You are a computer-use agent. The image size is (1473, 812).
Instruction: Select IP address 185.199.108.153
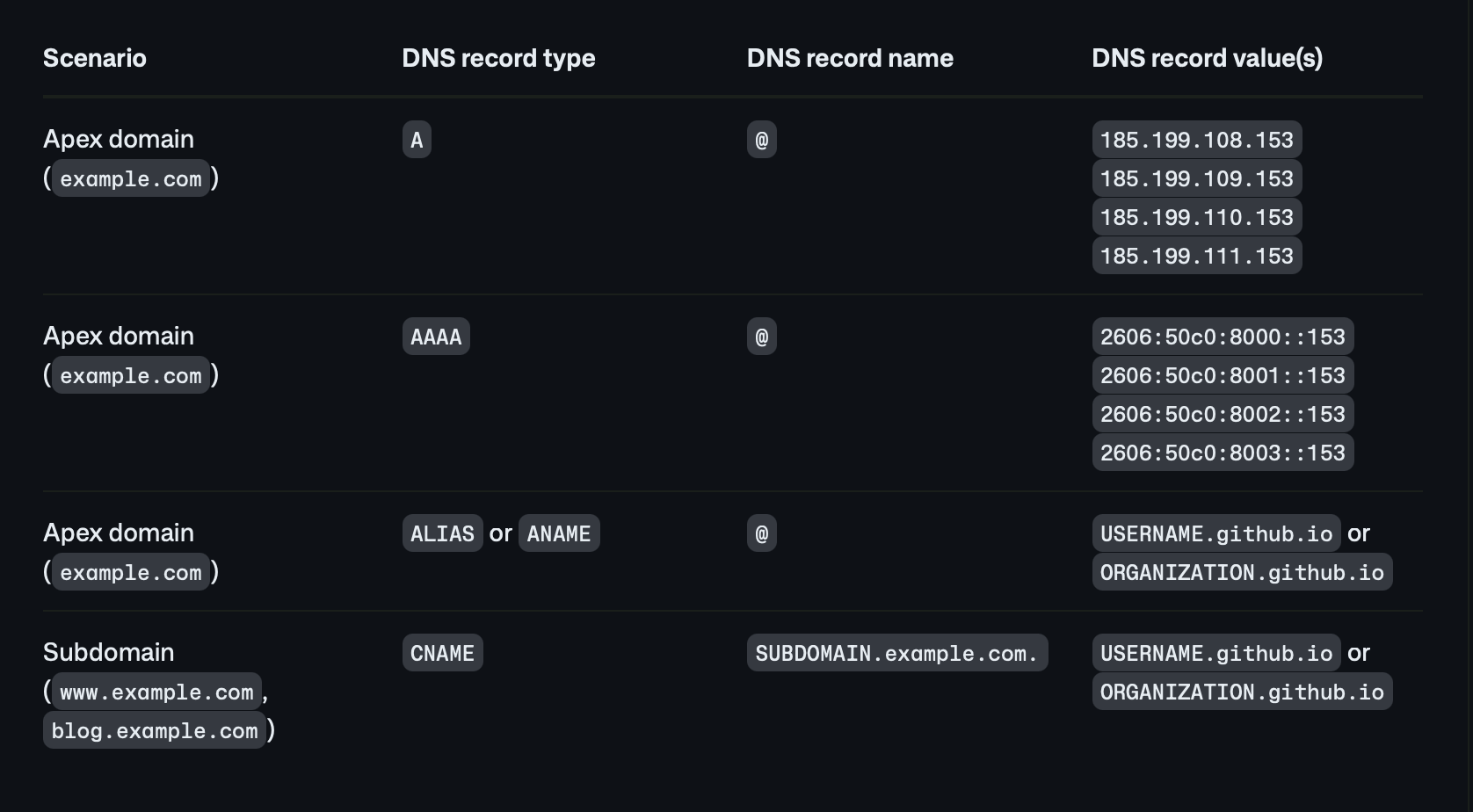[1197, 140]
